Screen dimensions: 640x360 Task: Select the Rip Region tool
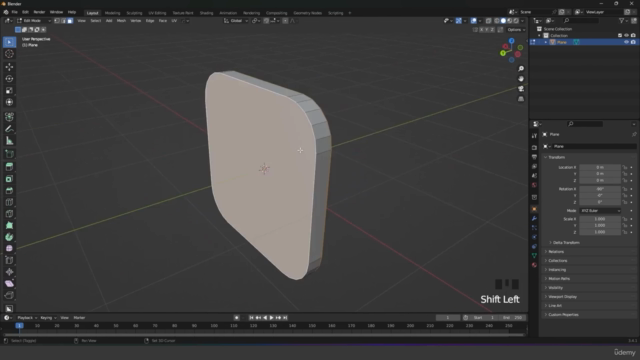click(x=9, y=296)
